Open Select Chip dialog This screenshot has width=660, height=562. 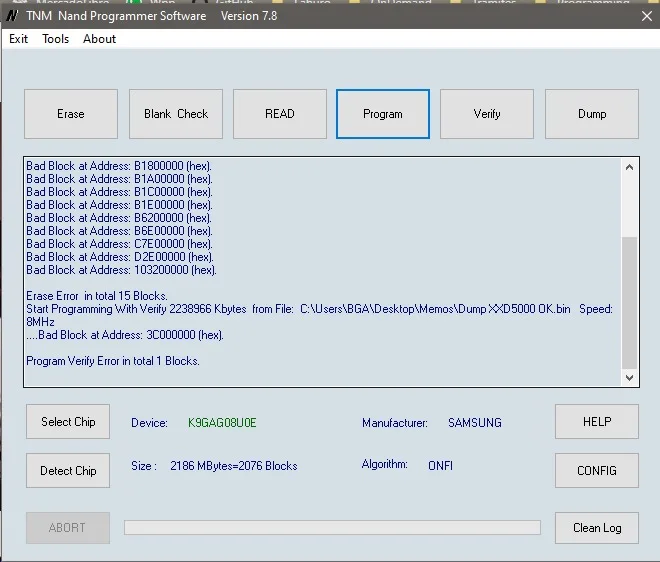[68, 422]
